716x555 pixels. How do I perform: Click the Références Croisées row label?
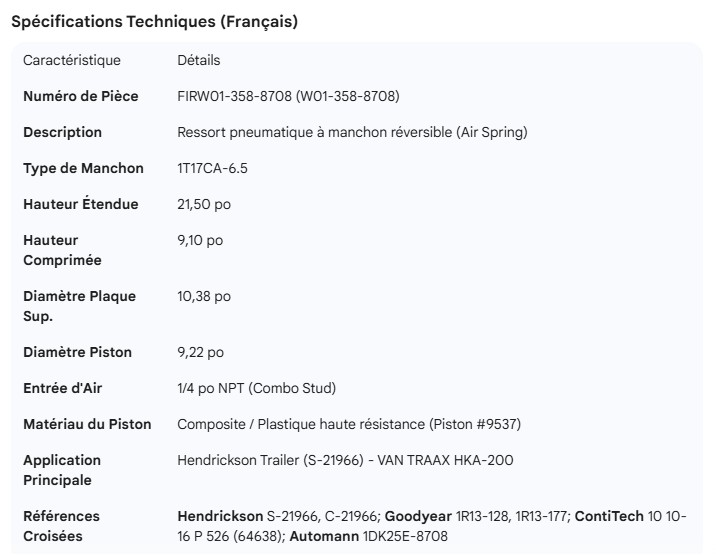(62, 526)
